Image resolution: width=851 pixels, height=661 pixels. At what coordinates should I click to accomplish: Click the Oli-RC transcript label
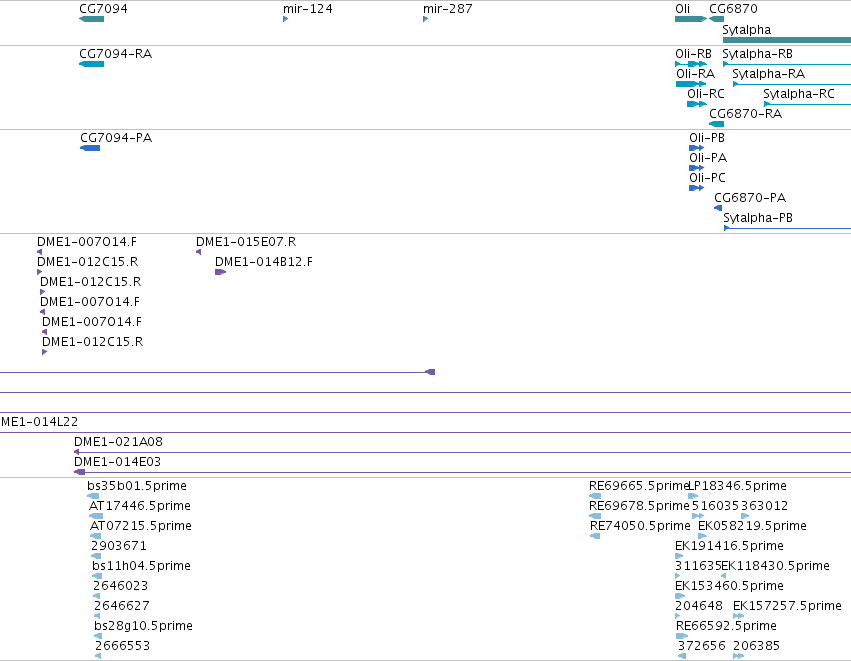[706, 94]
